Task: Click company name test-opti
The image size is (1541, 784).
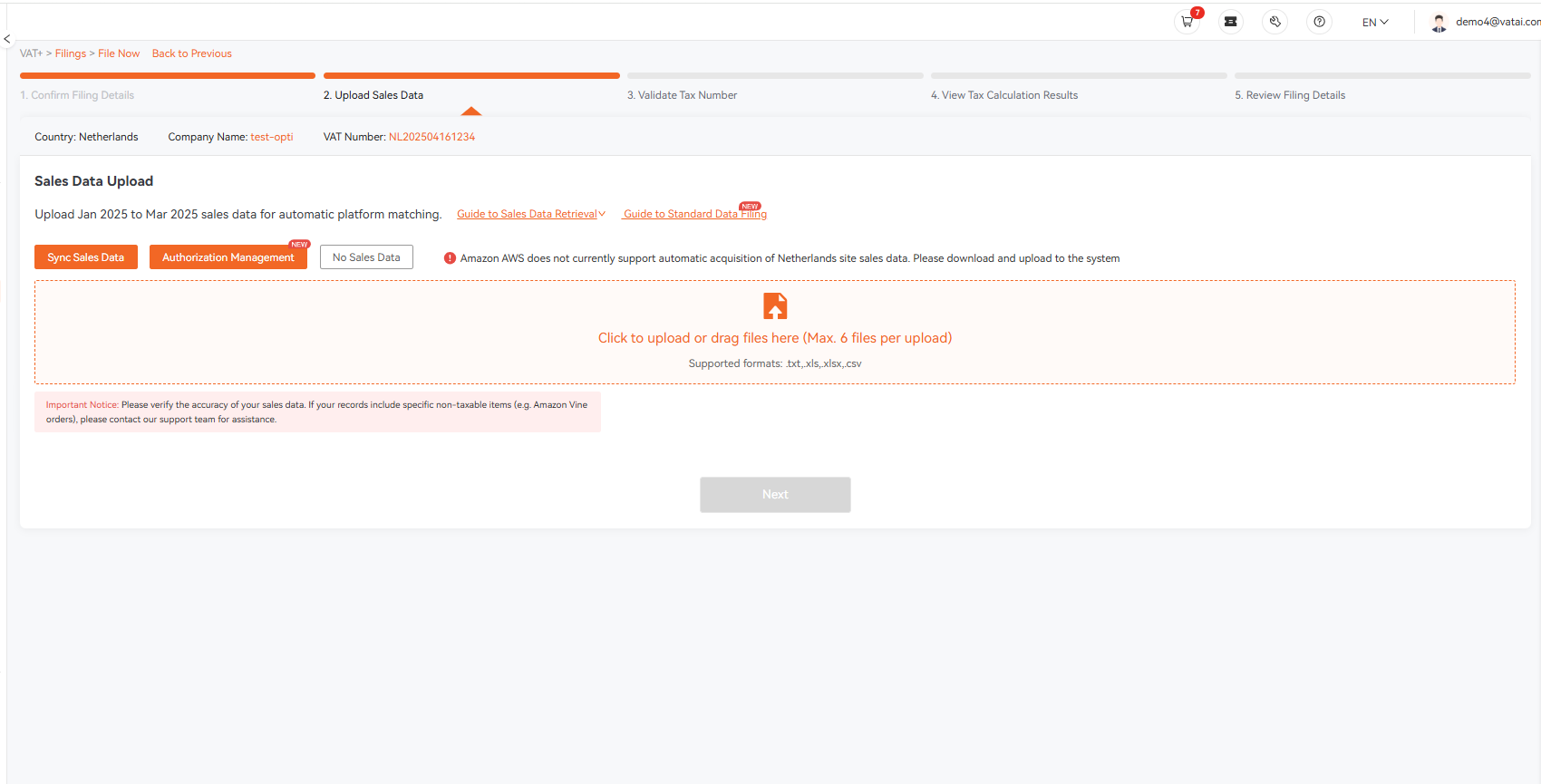Action: click(272, 137)
